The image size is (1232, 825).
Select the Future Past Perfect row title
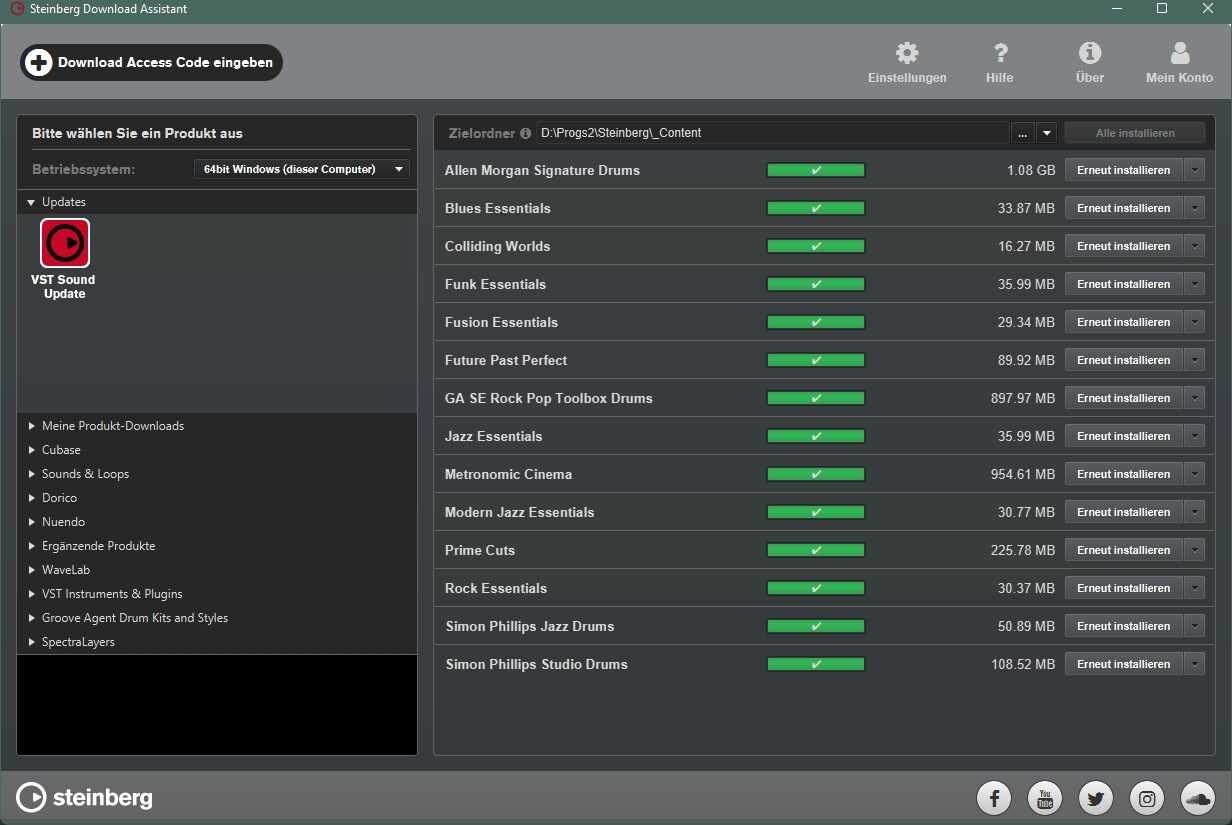click(506, 360)
